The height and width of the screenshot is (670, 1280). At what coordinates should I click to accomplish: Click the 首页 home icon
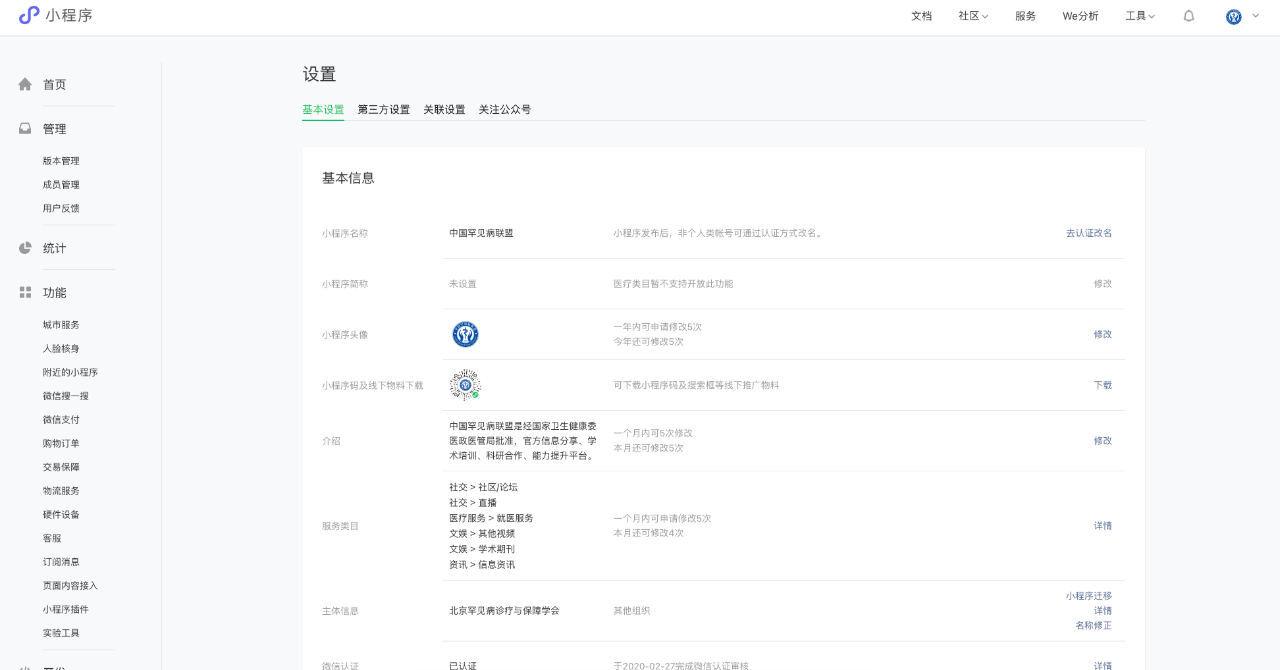(x=25, y=84)
